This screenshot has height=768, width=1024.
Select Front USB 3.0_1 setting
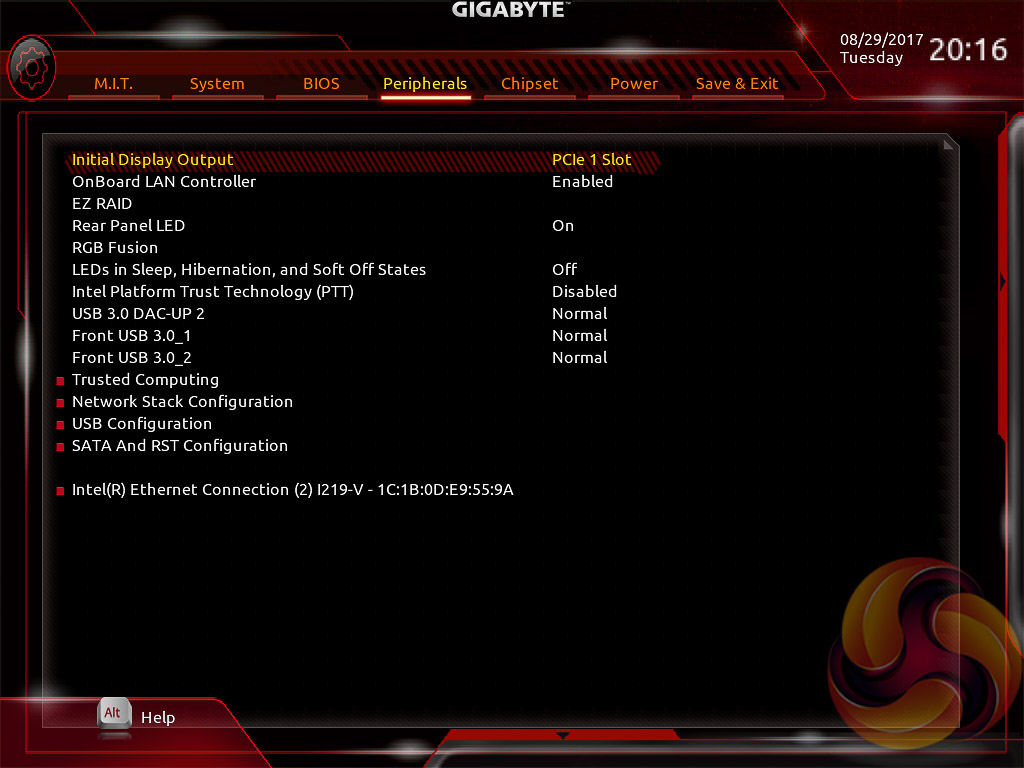(x=131, y=336)
